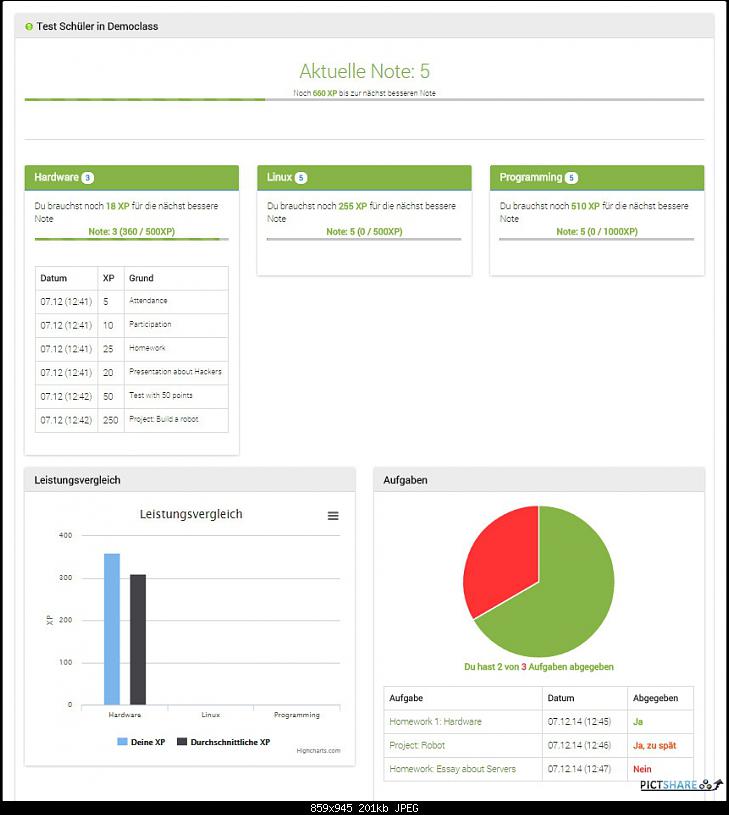The height and width of the screenshot is (815, 729).
Task: Open the Homework 1: Hardware task link
Action: tap(435, 721)
